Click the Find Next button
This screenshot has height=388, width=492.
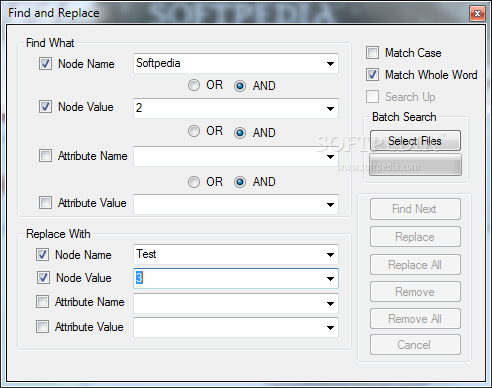point(415,209)
